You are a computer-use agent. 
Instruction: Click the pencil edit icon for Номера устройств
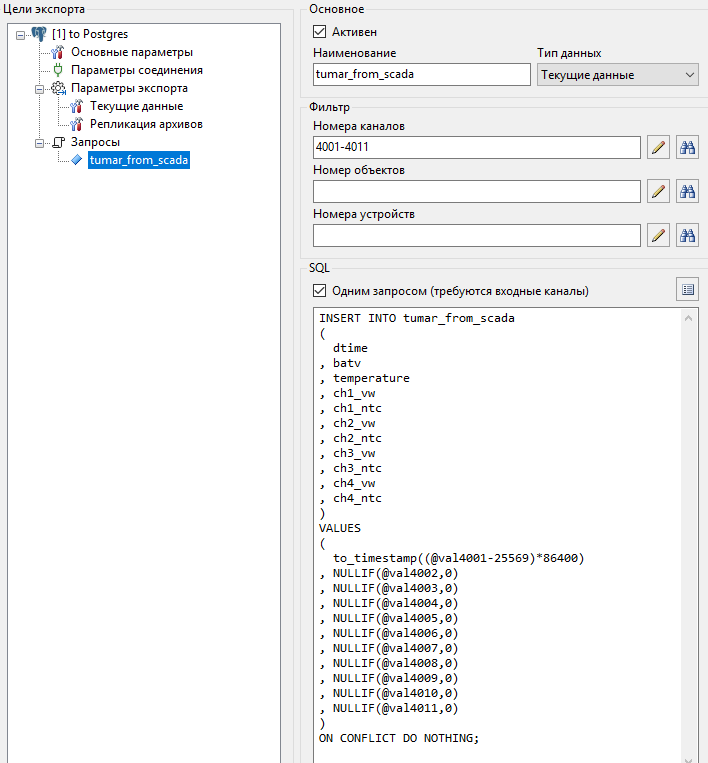(x=658, y=236)
